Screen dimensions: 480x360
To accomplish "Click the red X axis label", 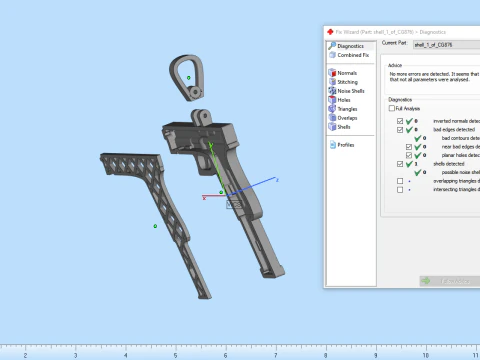I will pos(204,198).
